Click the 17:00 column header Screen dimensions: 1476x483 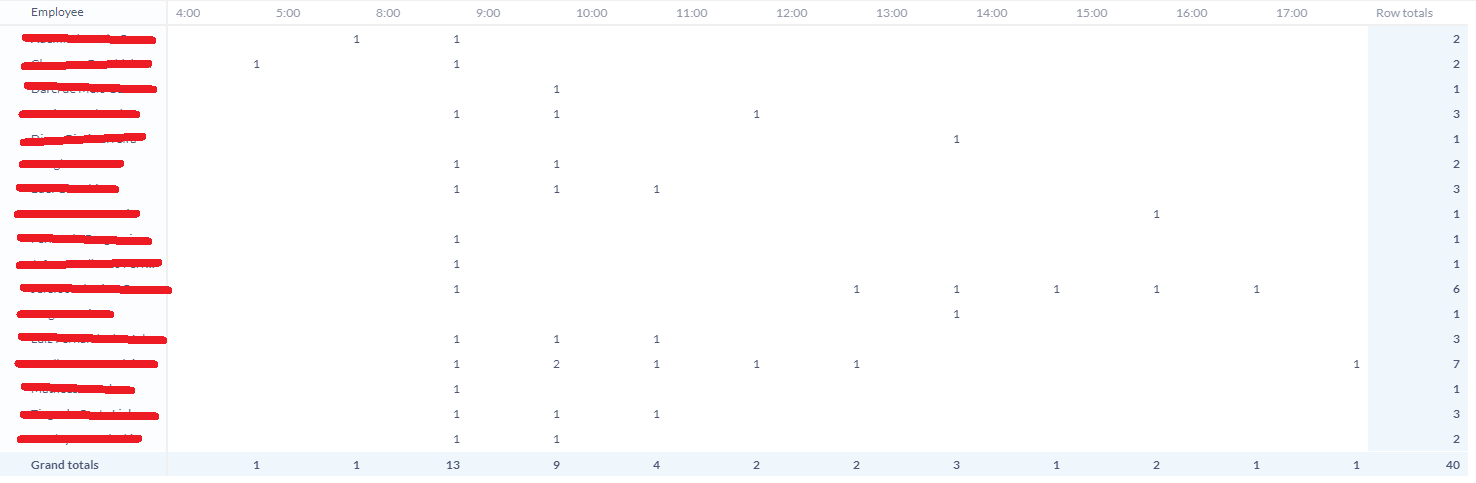[1291, 13]
